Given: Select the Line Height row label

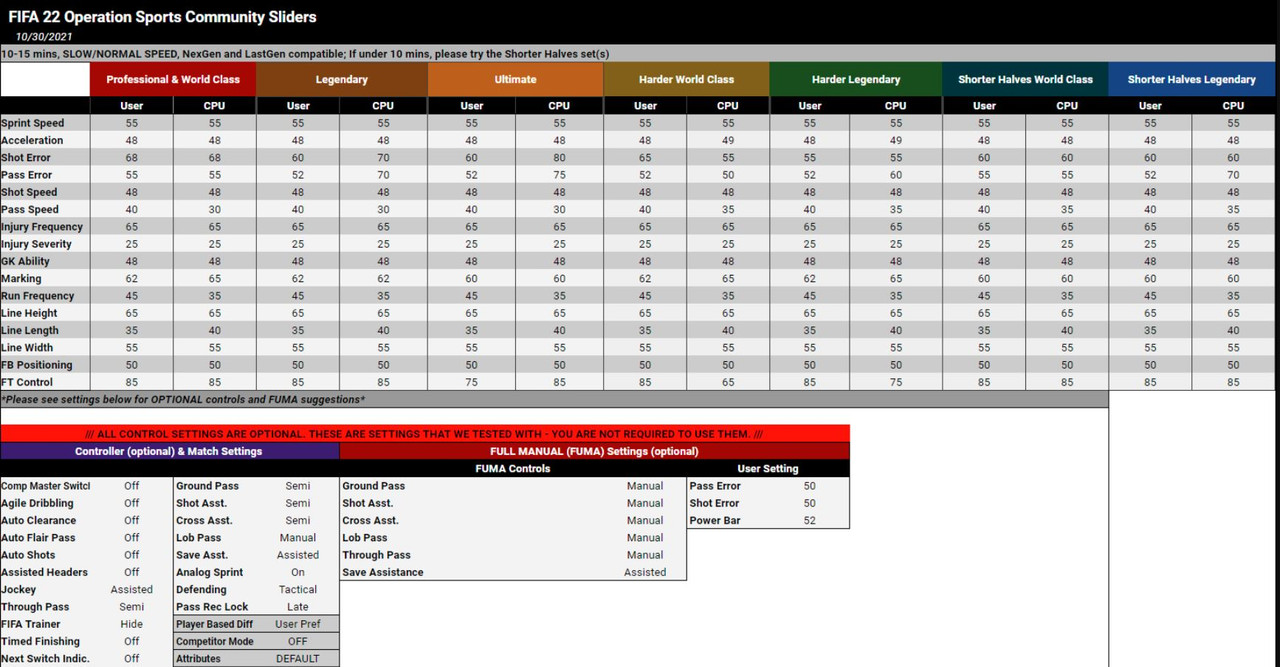Looking at the screenshot, I should point(30,313).
